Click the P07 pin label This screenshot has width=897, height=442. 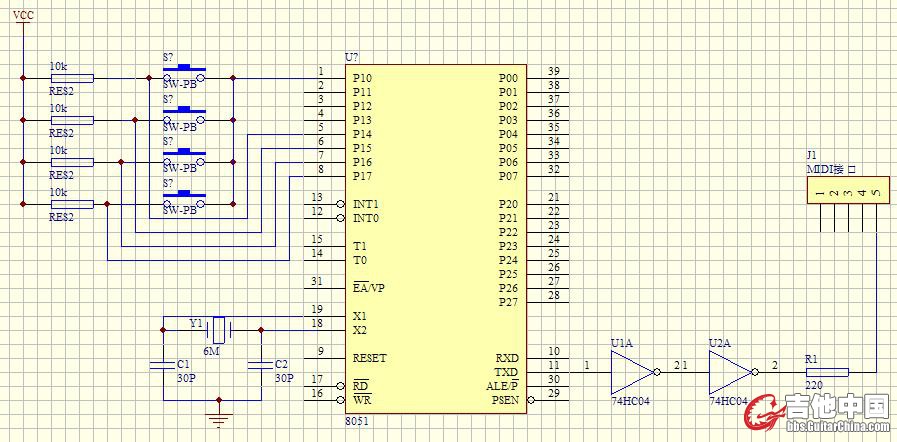[508, 176]
